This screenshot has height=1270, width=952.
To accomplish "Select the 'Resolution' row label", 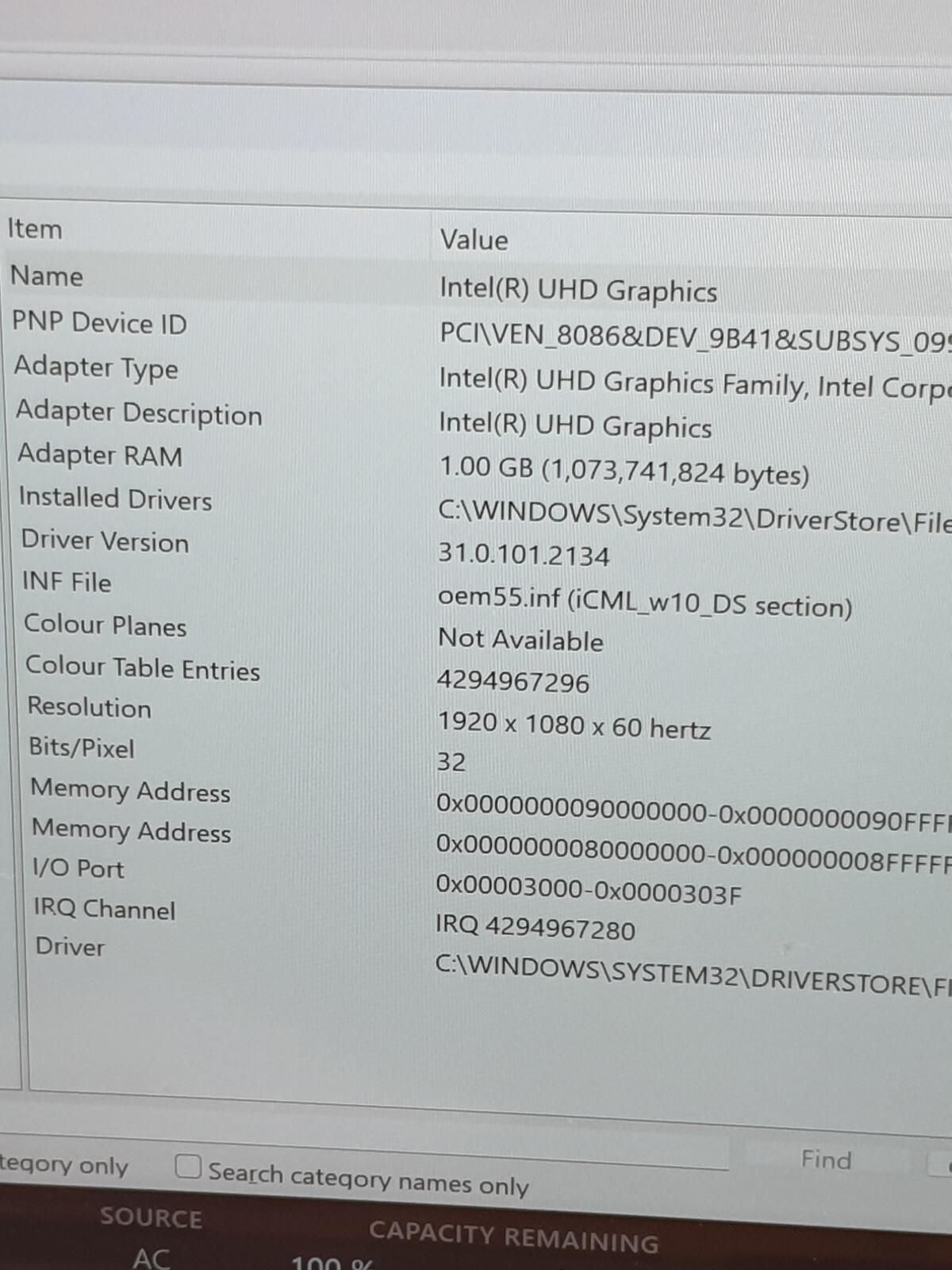I will [90, 706].
